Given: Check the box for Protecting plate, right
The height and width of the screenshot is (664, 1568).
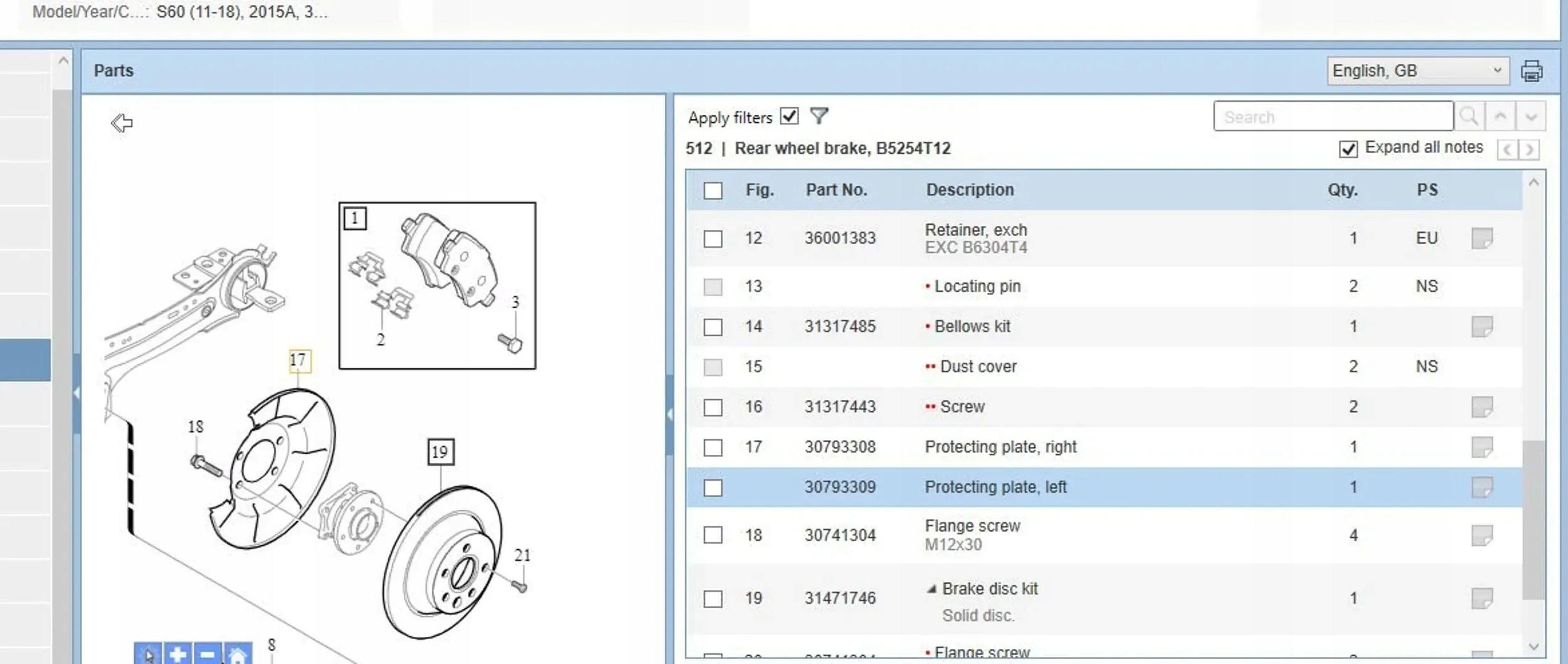Looking at the screenshot, I should coord(713,447).
